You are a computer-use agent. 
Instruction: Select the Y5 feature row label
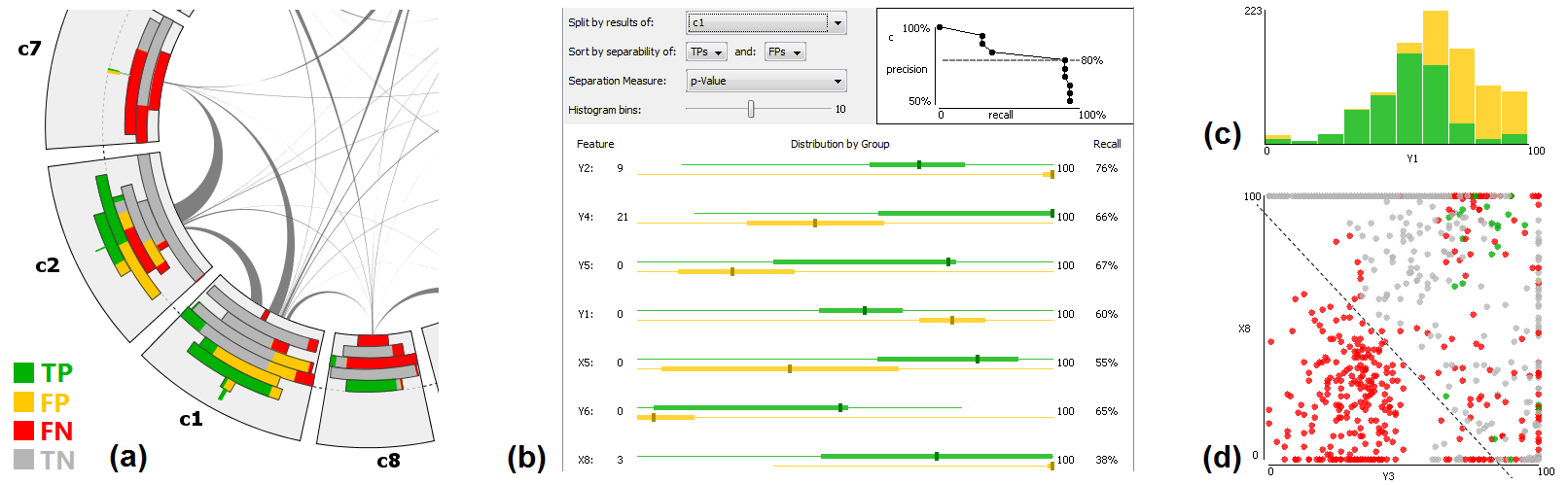(586, 265)
